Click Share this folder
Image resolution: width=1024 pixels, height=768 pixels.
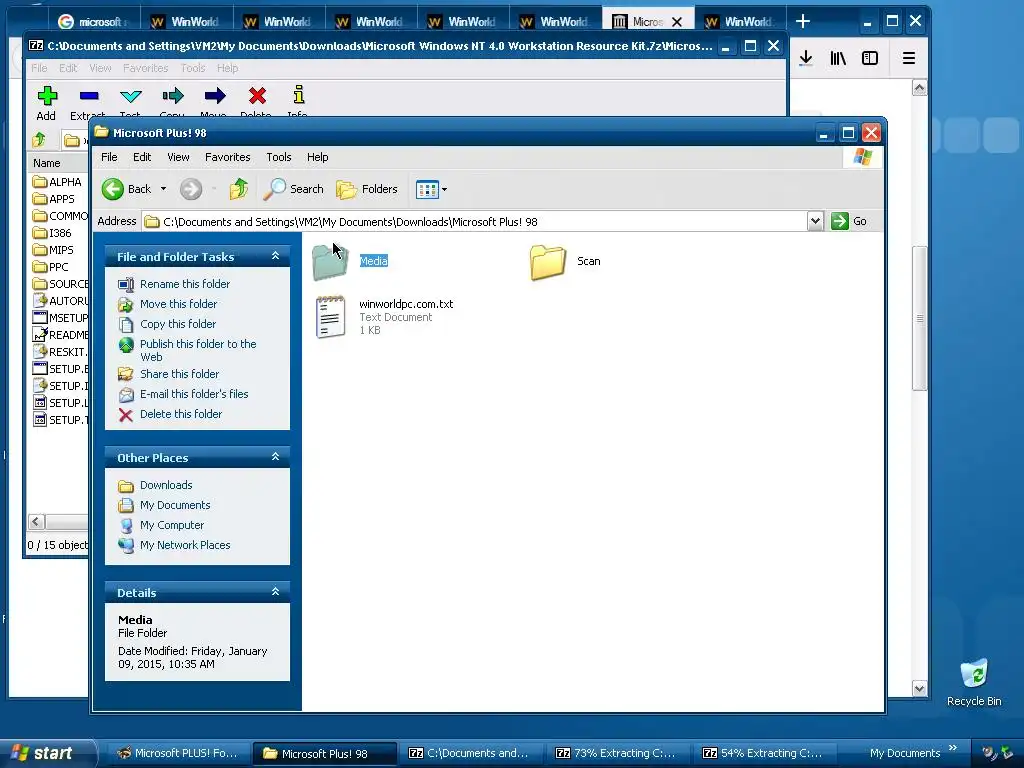click(x=180, y=374)
